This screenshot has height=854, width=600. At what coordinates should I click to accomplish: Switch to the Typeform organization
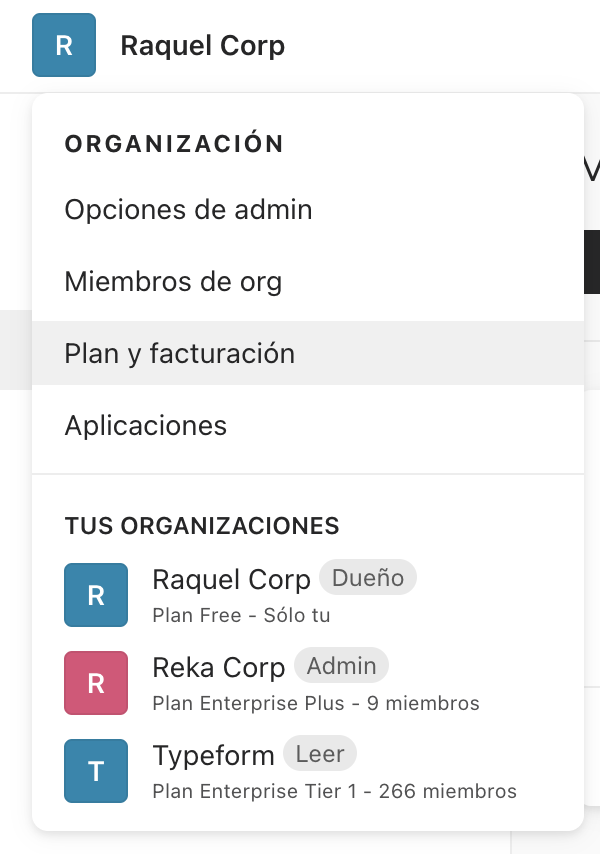tap(213, 755)
